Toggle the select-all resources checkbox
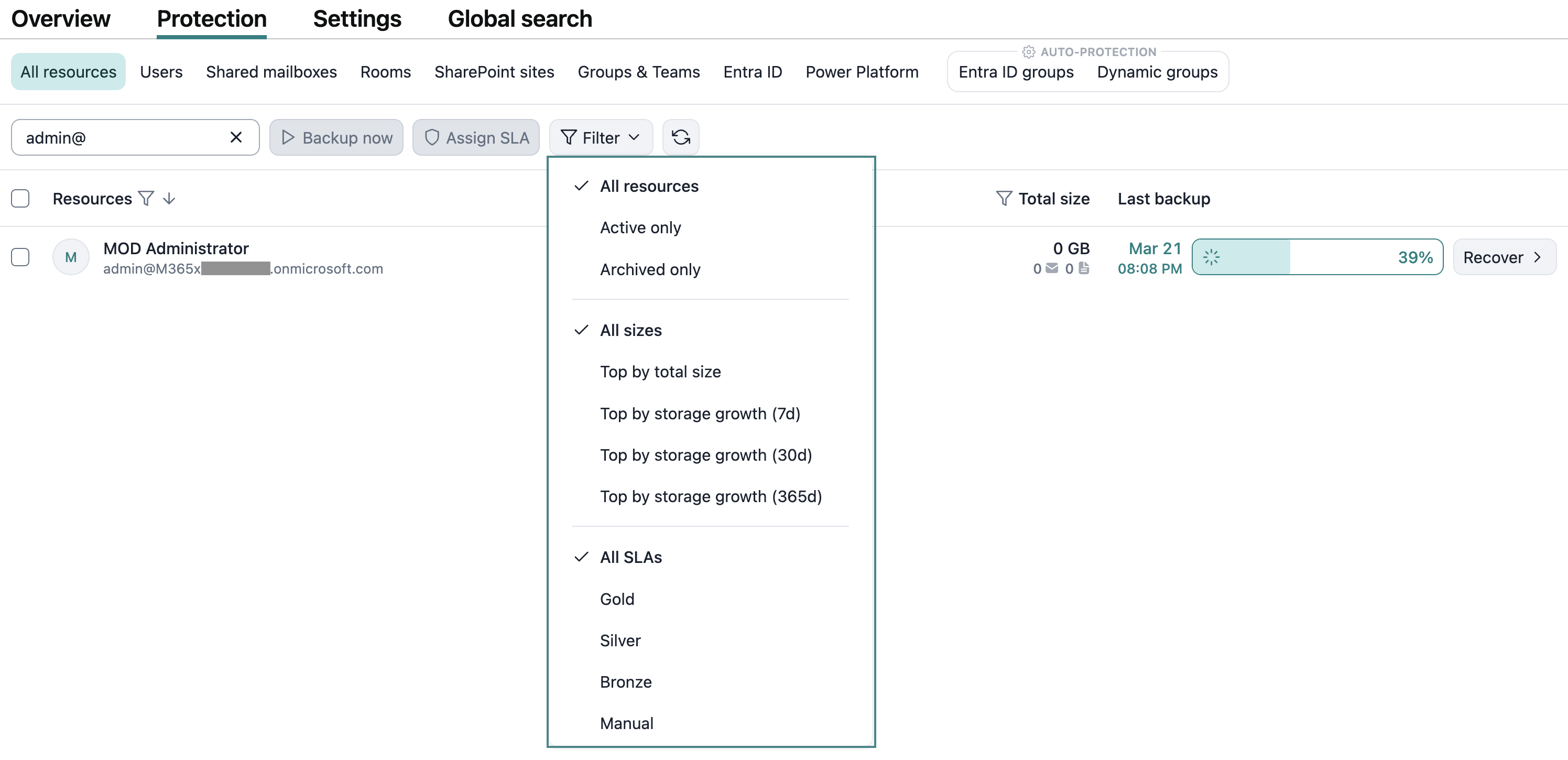This screenshot has height=760, width=1568. [x=20, y=199]
